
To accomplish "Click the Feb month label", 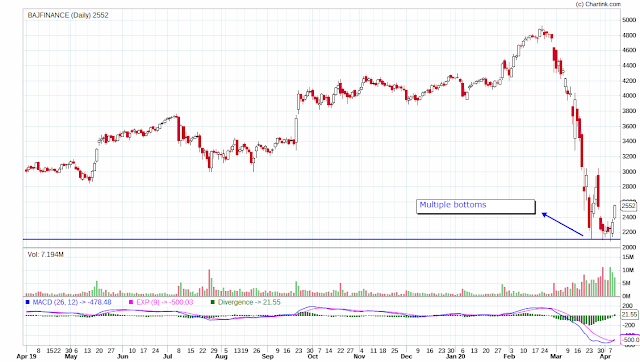I will pyautogui.click(x=509, y=357).
